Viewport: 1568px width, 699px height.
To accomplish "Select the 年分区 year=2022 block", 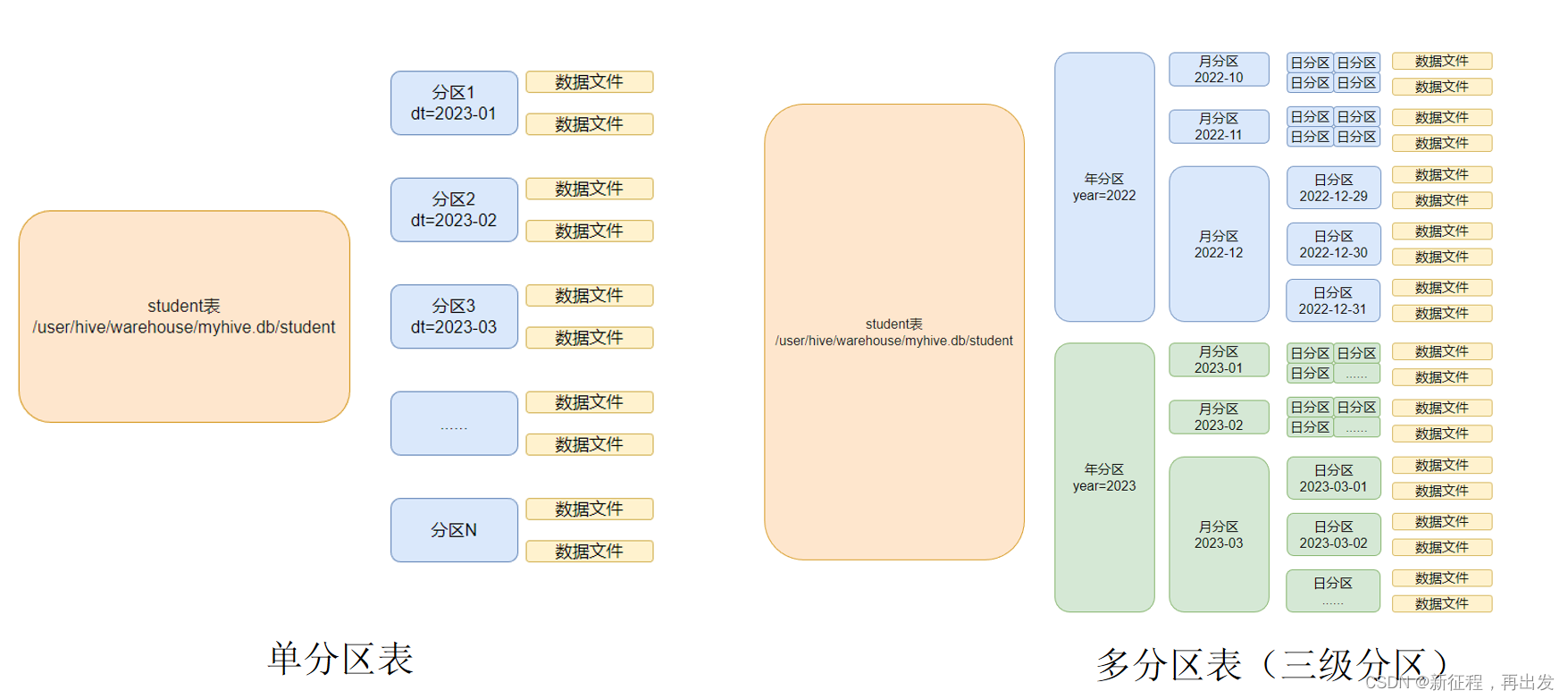I will pos(1104,187).
